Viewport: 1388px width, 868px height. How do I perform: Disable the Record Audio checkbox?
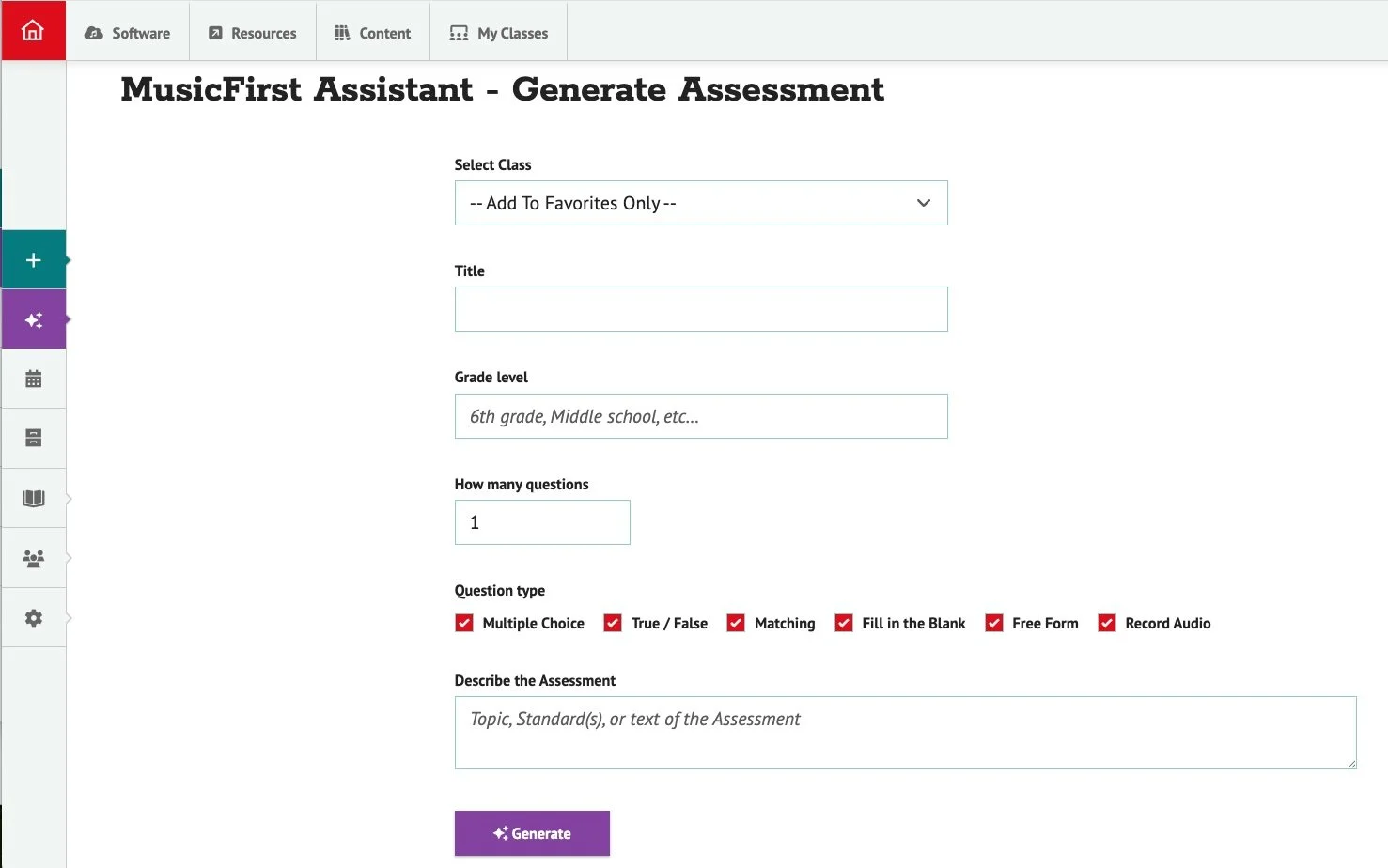[1107, 623]
